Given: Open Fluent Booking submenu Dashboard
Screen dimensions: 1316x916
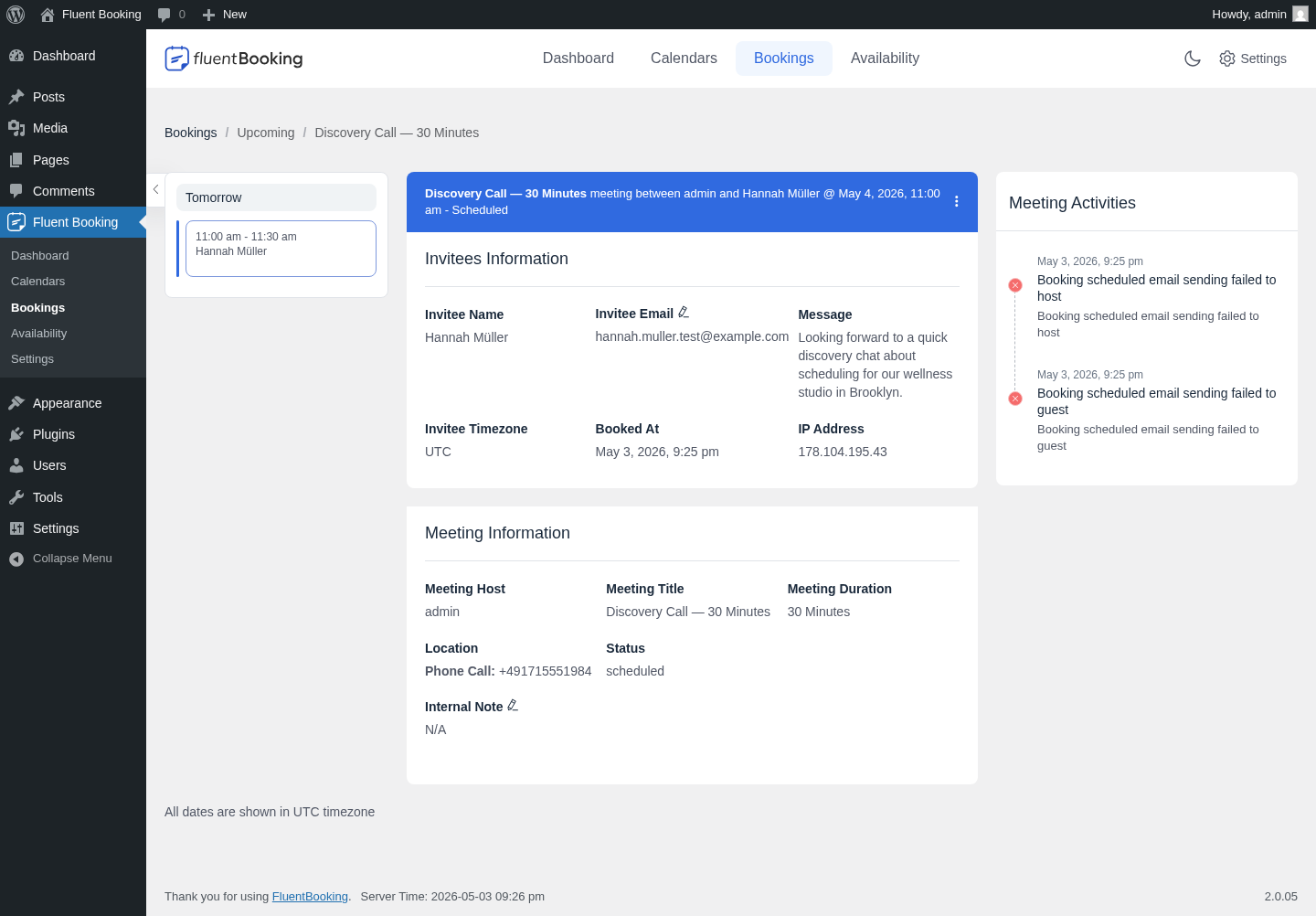Looking at the screenshot, I should click(40, 256).
